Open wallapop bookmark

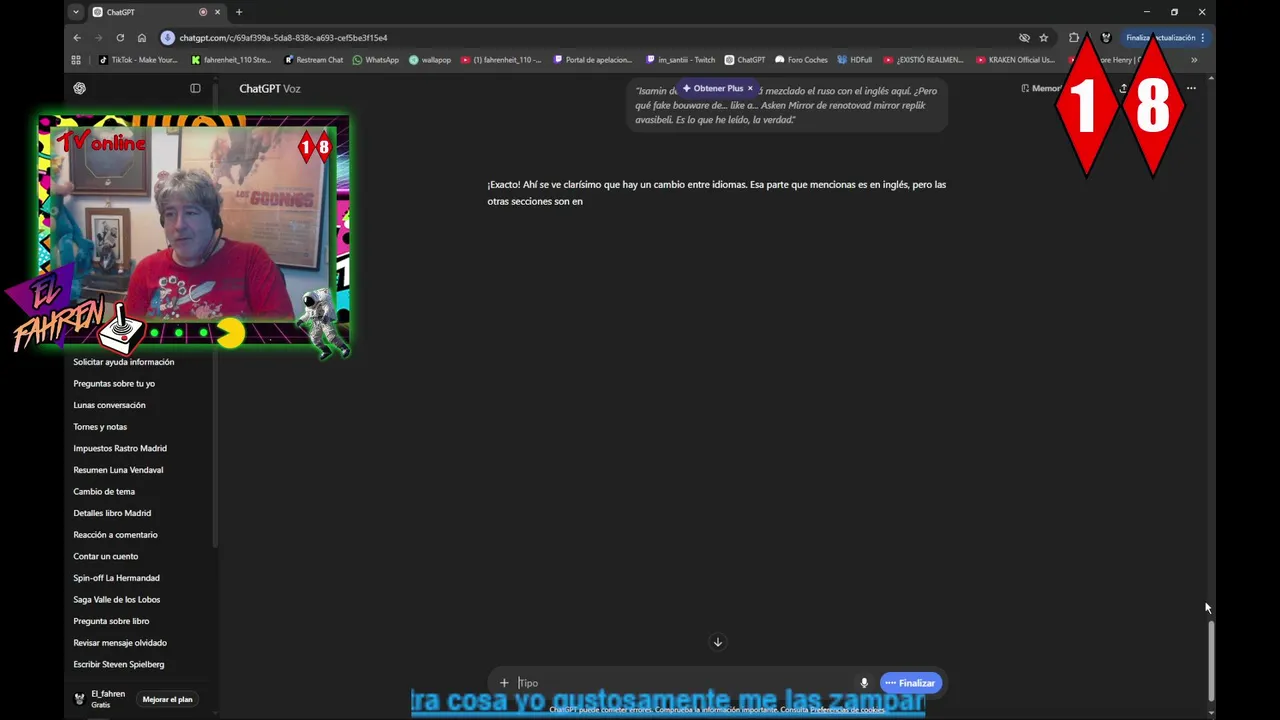pyautogui.click(x=429, y=60)
